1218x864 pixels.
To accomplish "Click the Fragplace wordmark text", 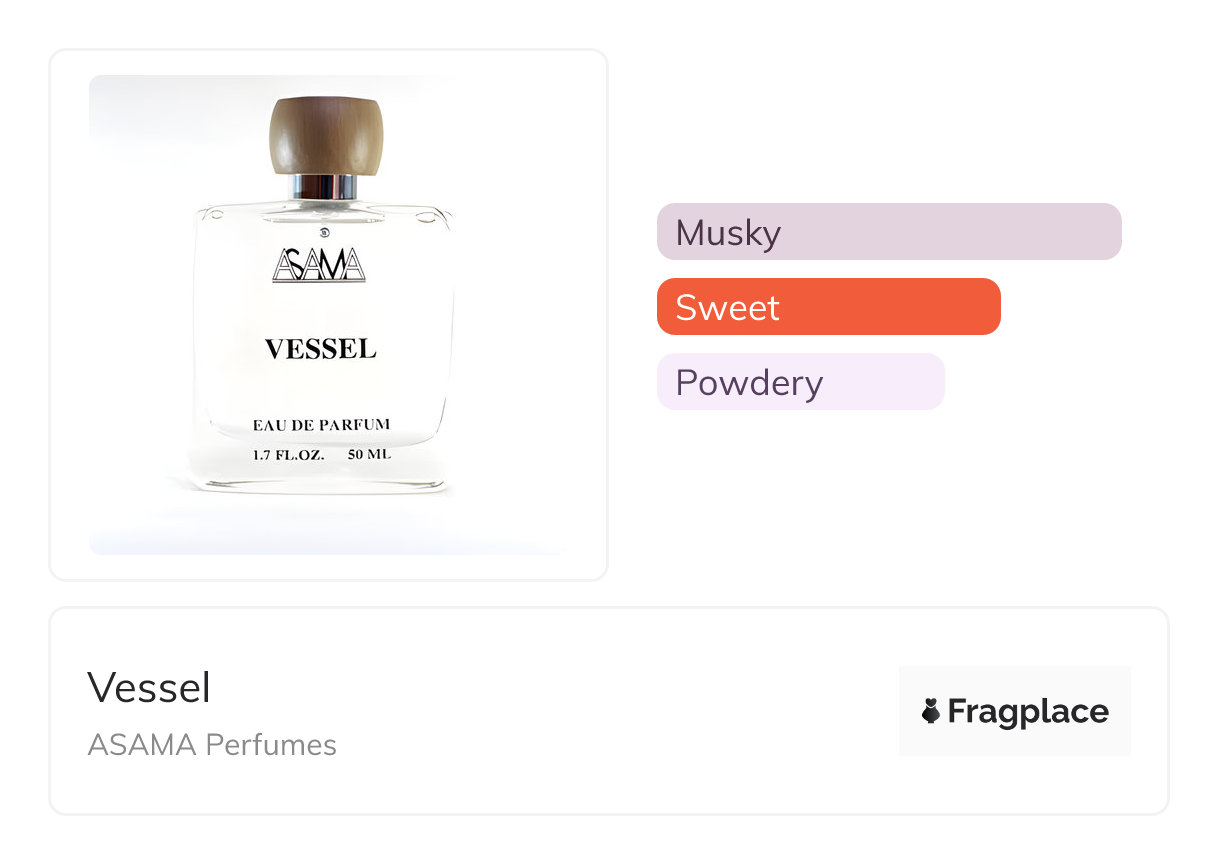I will click(x=1027, y=711).
